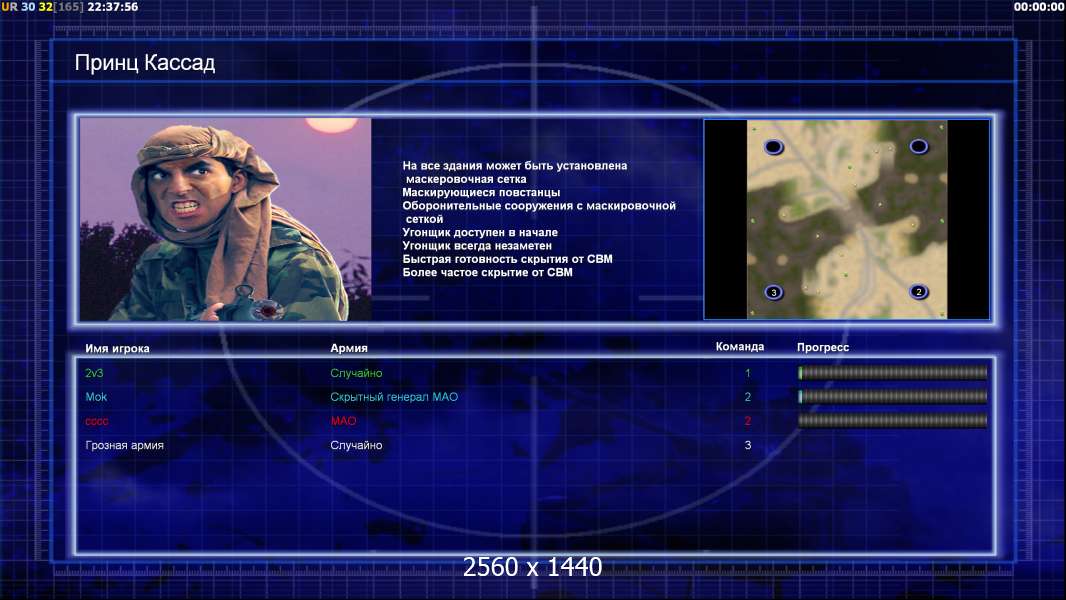Click red 'МАО' army entry
Image resolution: width=1066 pixels, height=600 pixels.
[343, 421]
